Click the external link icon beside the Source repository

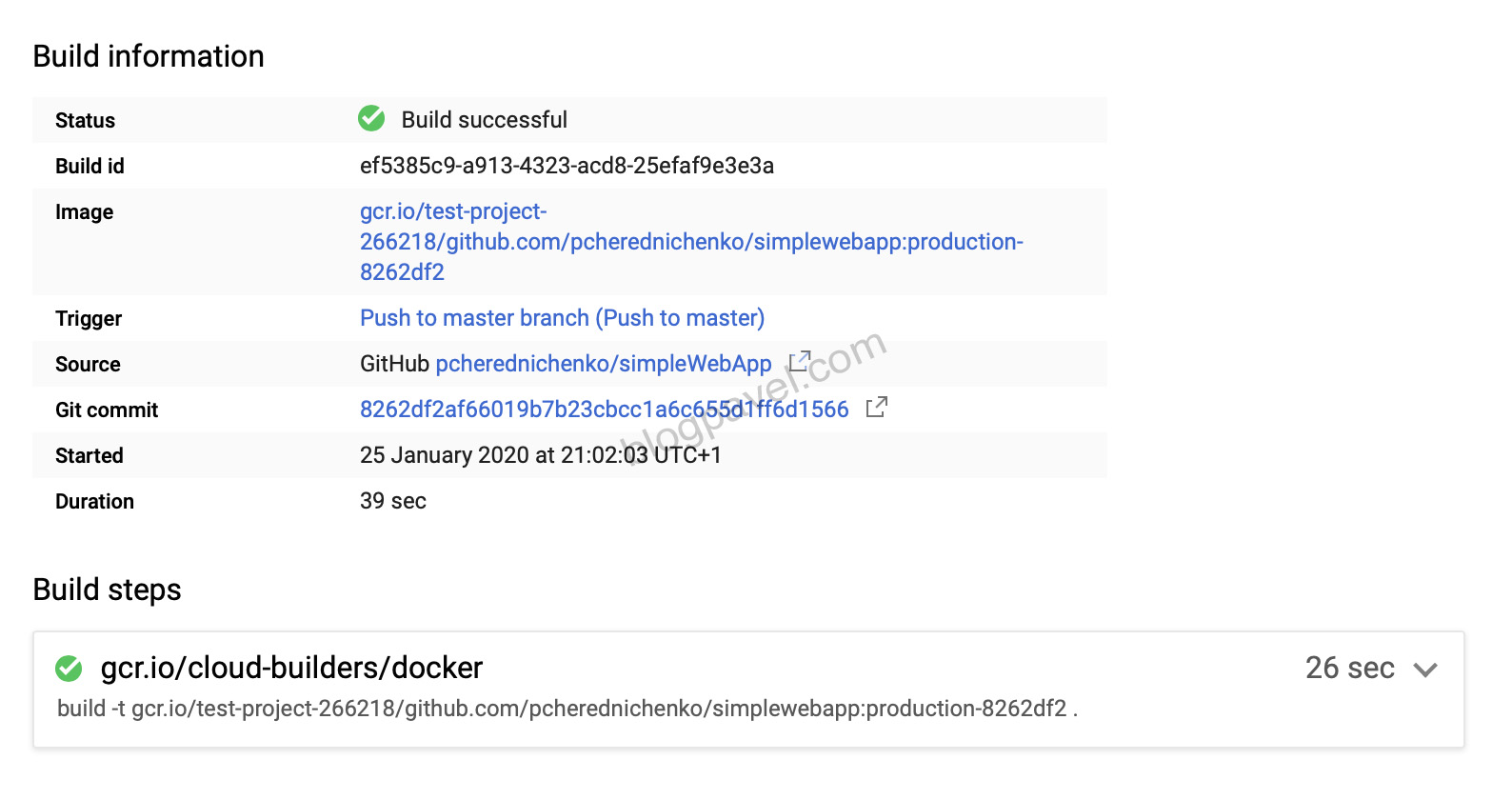(799, 361)
